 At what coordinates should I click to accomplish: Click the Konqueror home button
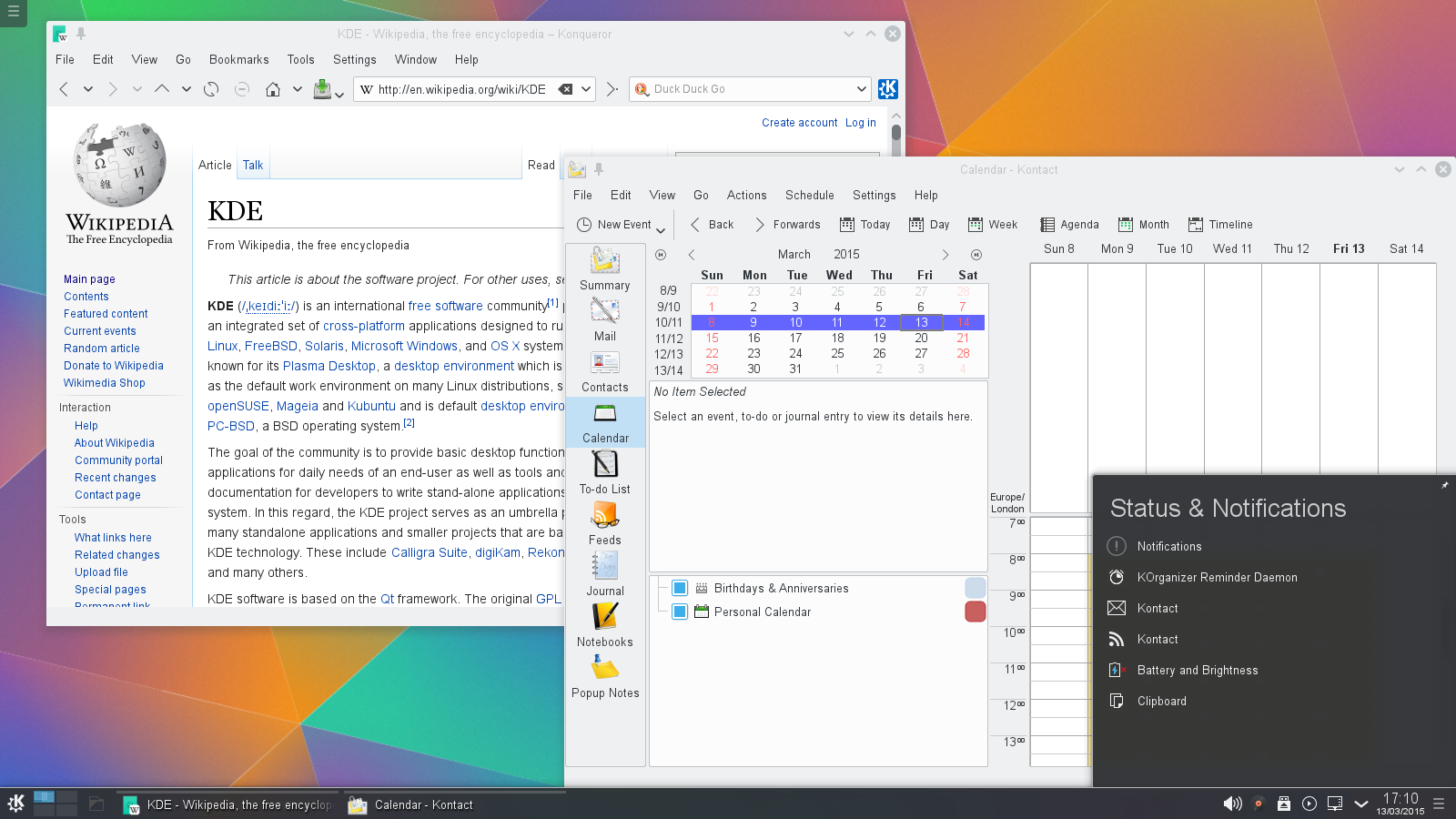(x=272, y=89)
